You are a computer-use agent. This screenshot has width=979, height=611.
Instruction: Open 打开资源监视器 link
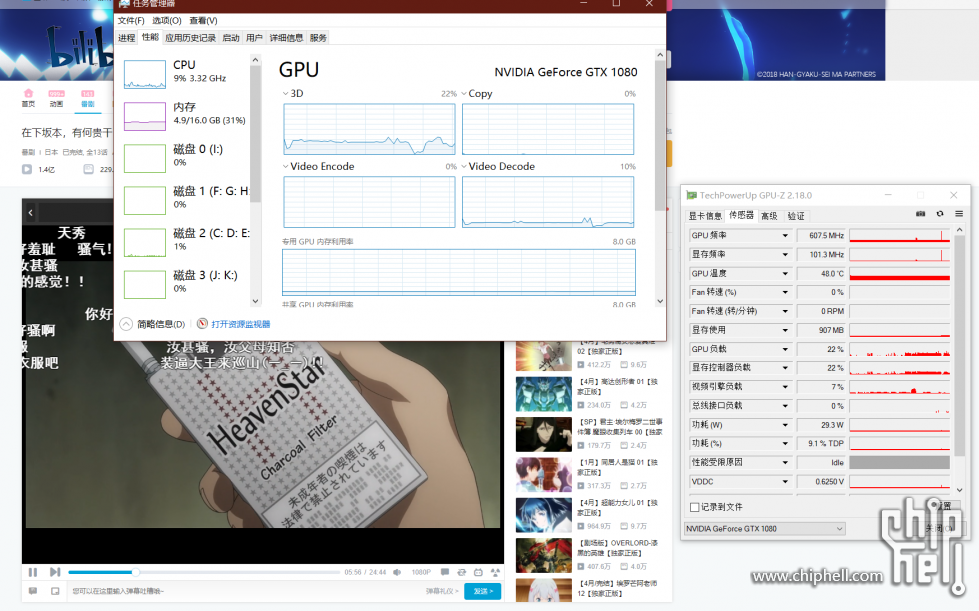pos(234,324)
